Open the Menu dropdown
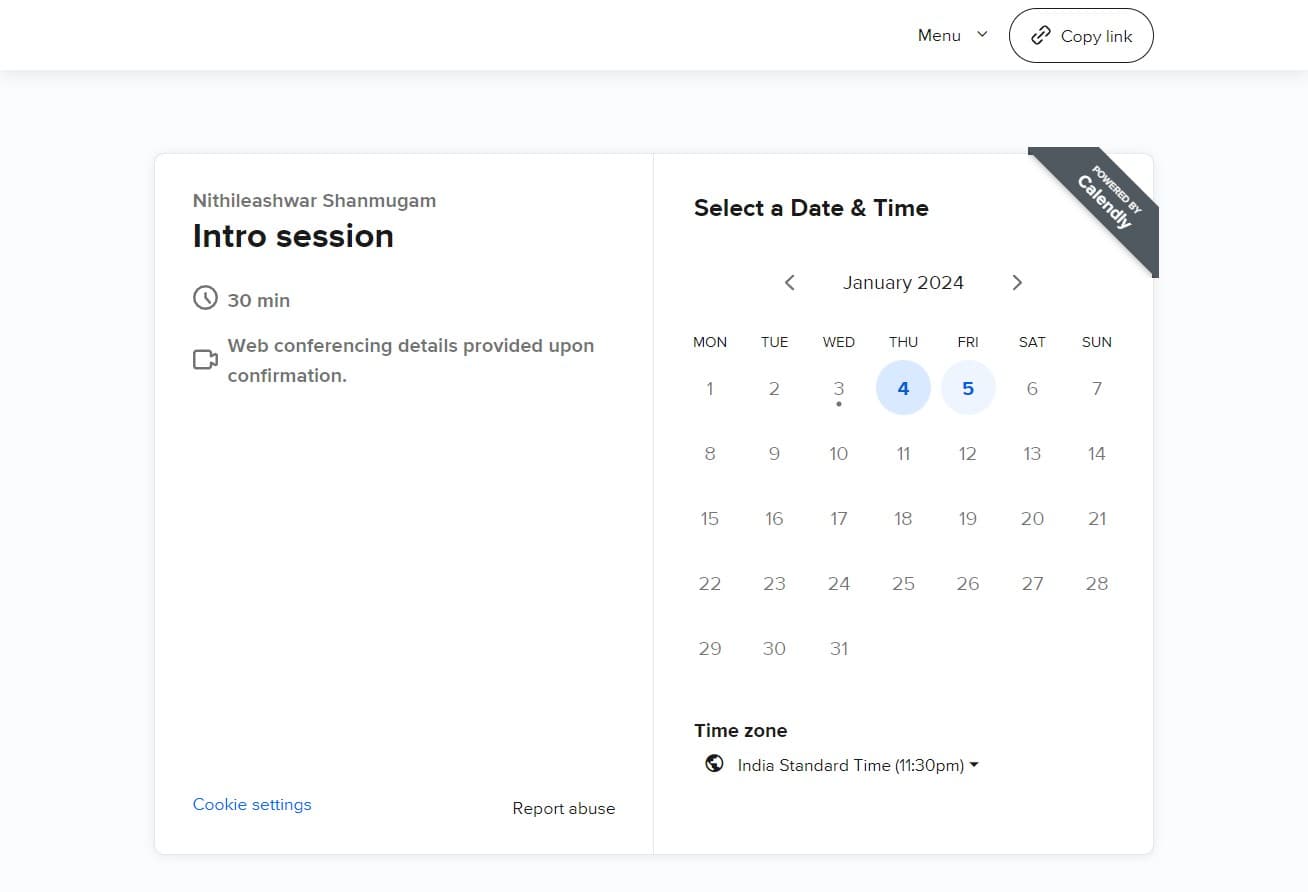 coord(939,36)
